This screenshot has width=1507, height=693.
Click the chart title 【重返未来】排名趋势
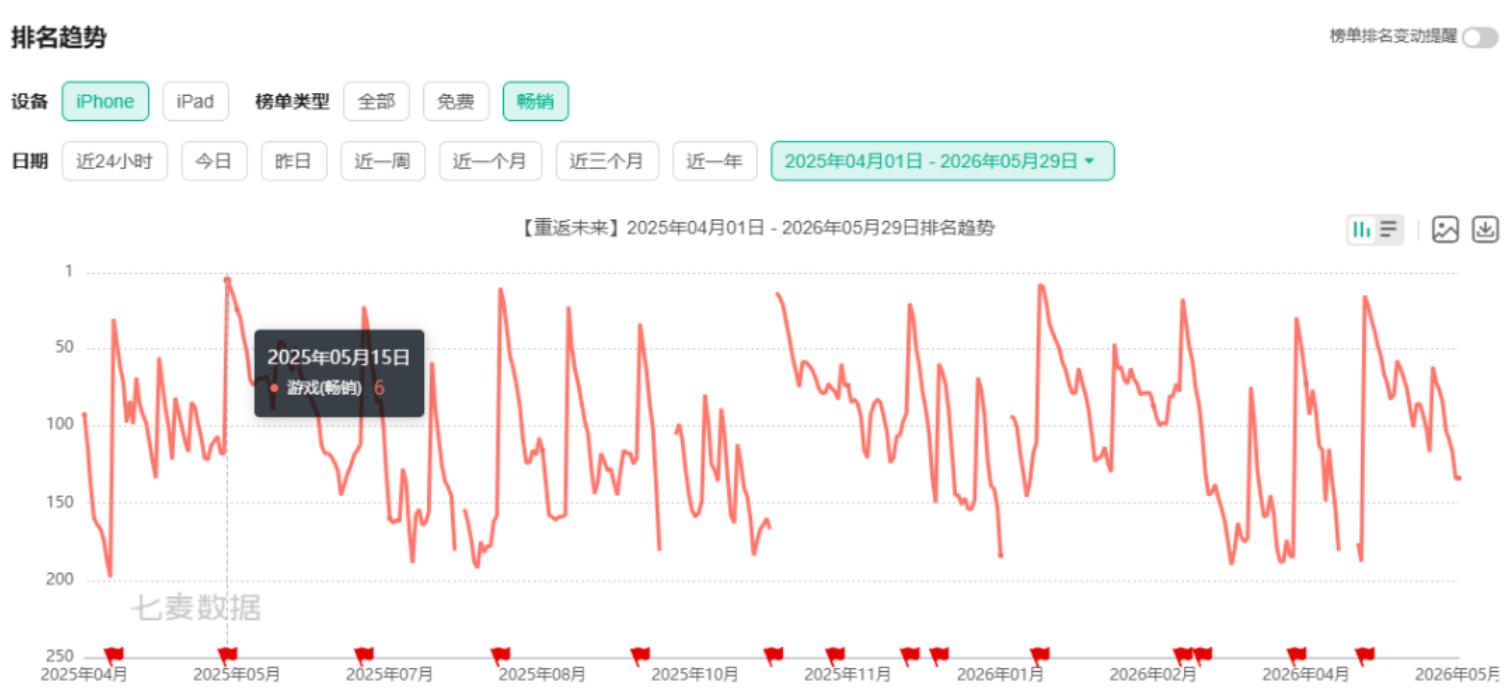point(757,228)
